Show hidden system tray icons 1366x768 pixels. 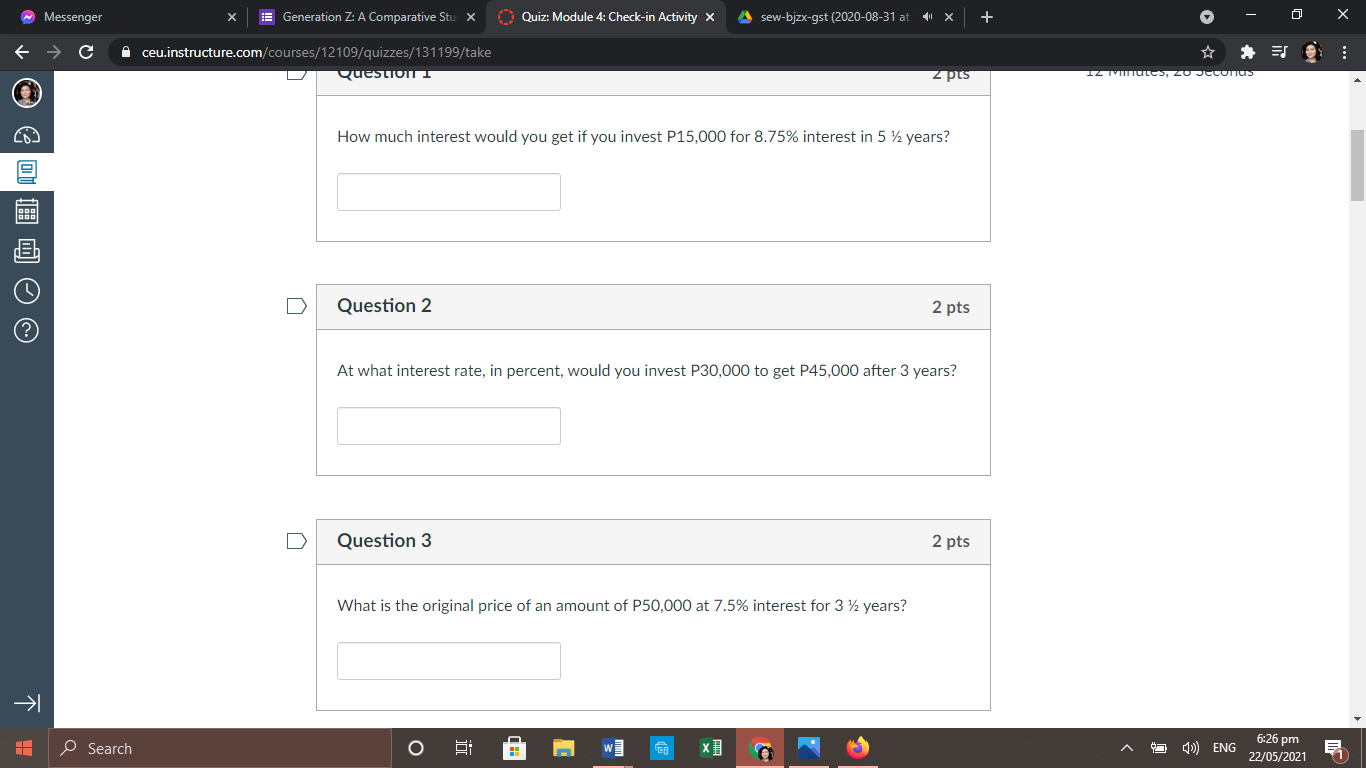coord(1127,748)
